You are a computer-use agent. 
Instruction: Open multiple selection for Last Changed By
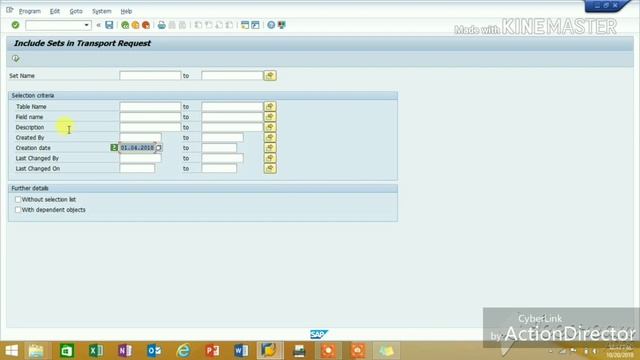click(270, 158)
